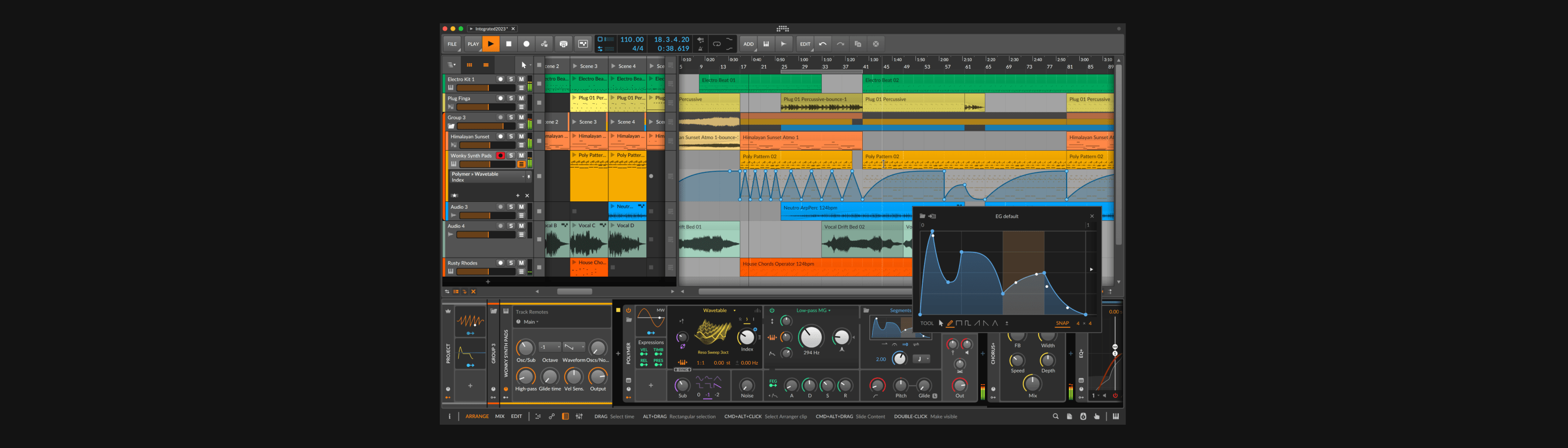
Task: Toggle the Polymer device power button
Action: pyautogui.click(x=628, y=310)
